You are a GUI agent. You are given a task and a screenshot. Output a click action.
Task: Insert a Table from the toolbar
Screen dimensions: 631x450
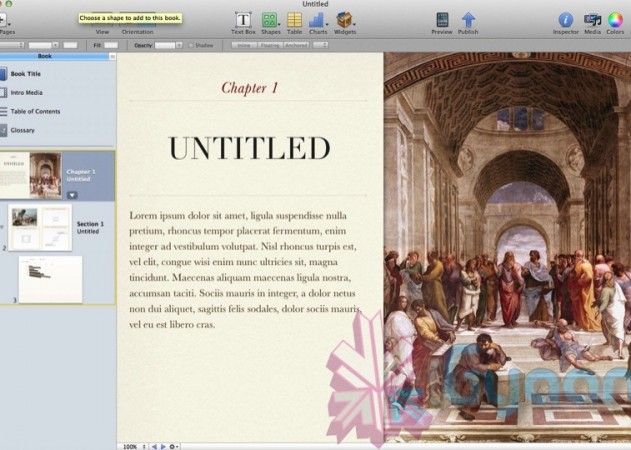point(294,19)
